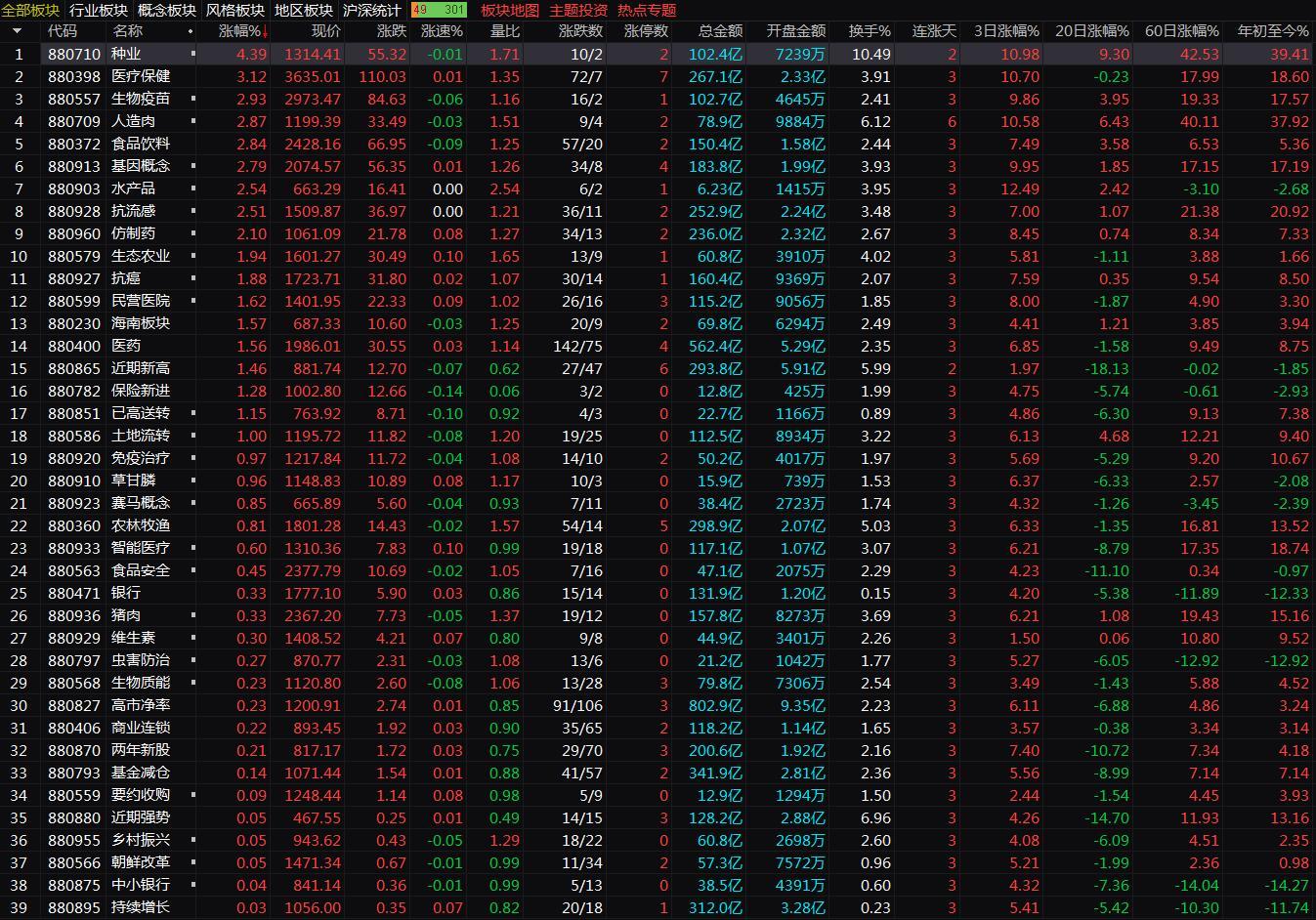1316x920 pixels.
Task: Sort by the 现价 column header
Action: pyautogui.click(x=326, y=31)
